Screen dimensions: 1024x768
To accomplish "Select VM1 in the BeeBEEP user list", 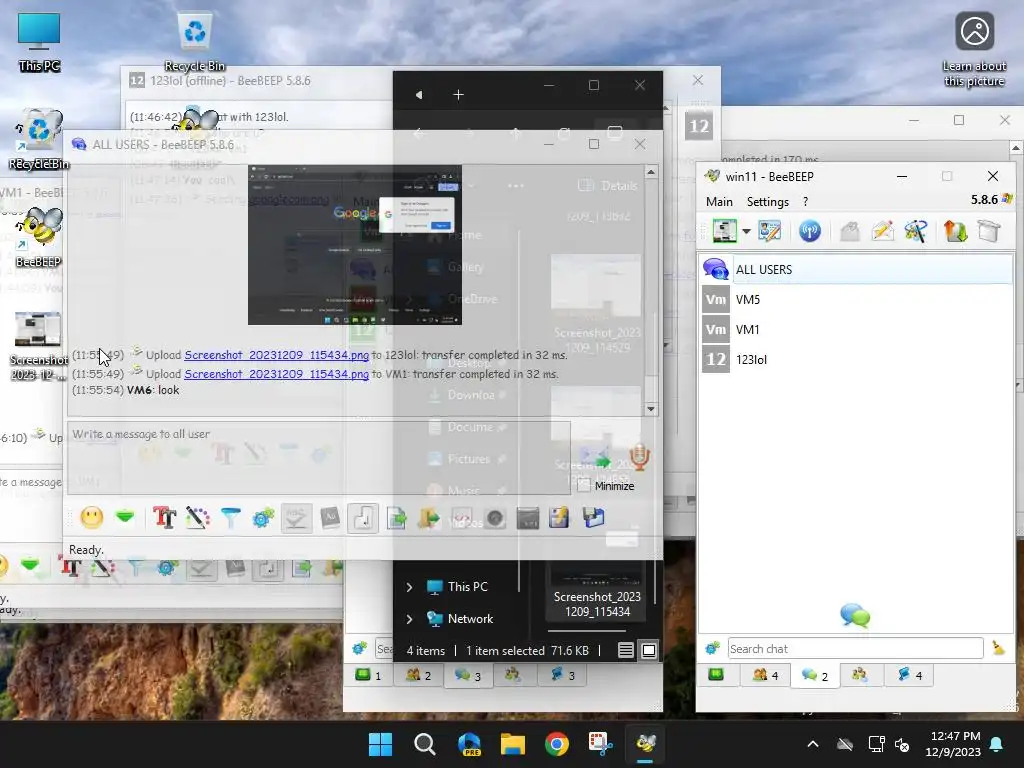I will 857,329.
